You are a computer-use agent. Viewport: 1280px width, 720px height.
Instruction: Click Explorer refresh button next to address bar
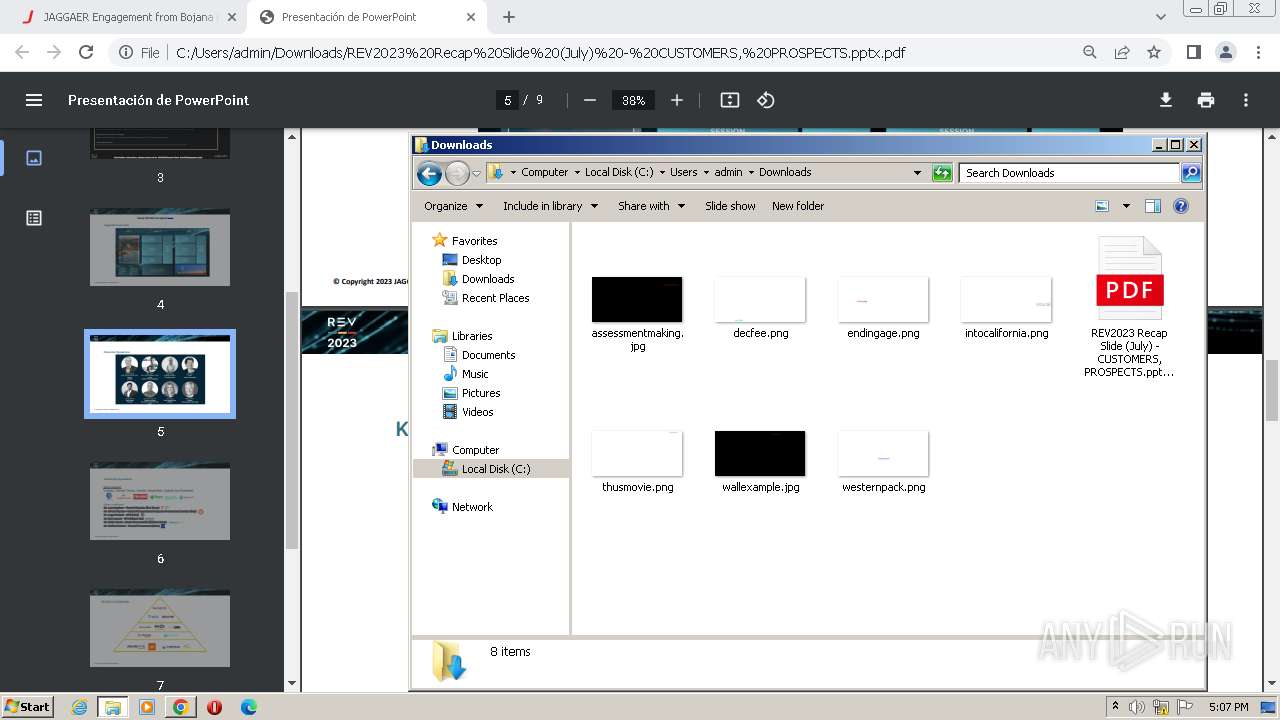[942, 173]
